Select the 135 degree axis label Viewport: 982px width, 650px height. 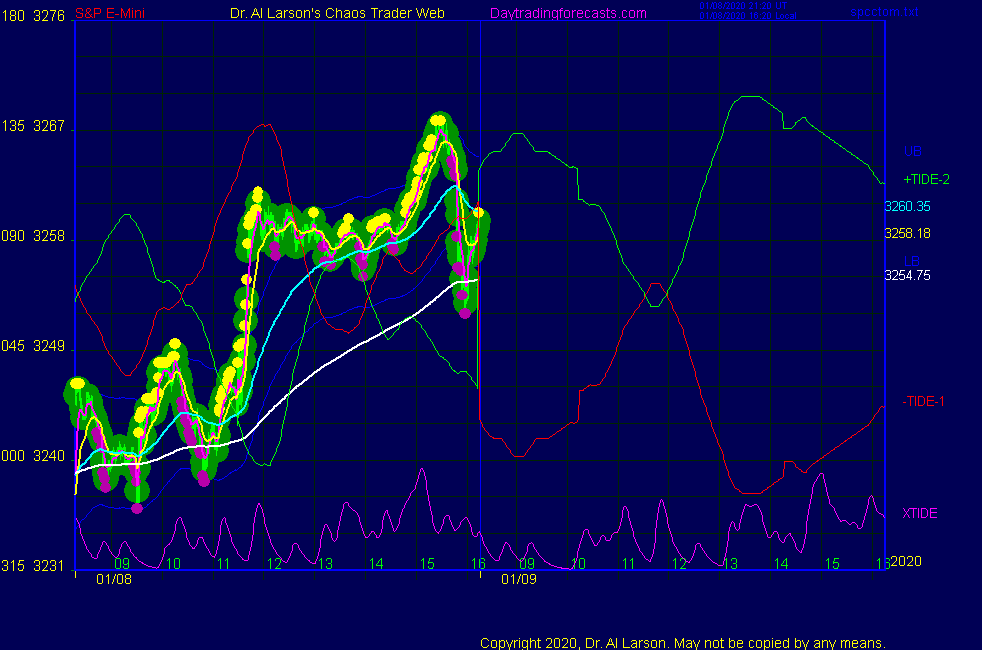13,126
